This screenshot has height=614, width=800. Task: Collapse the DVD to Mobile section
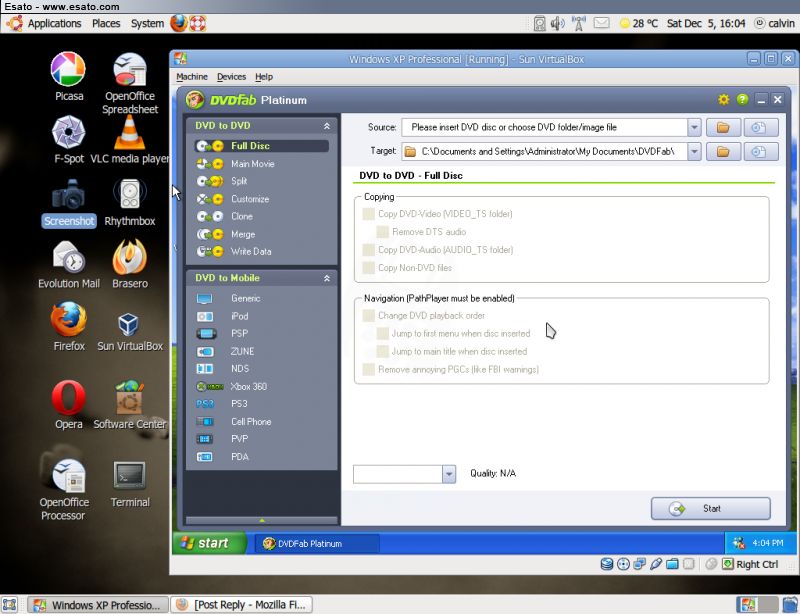327,278
